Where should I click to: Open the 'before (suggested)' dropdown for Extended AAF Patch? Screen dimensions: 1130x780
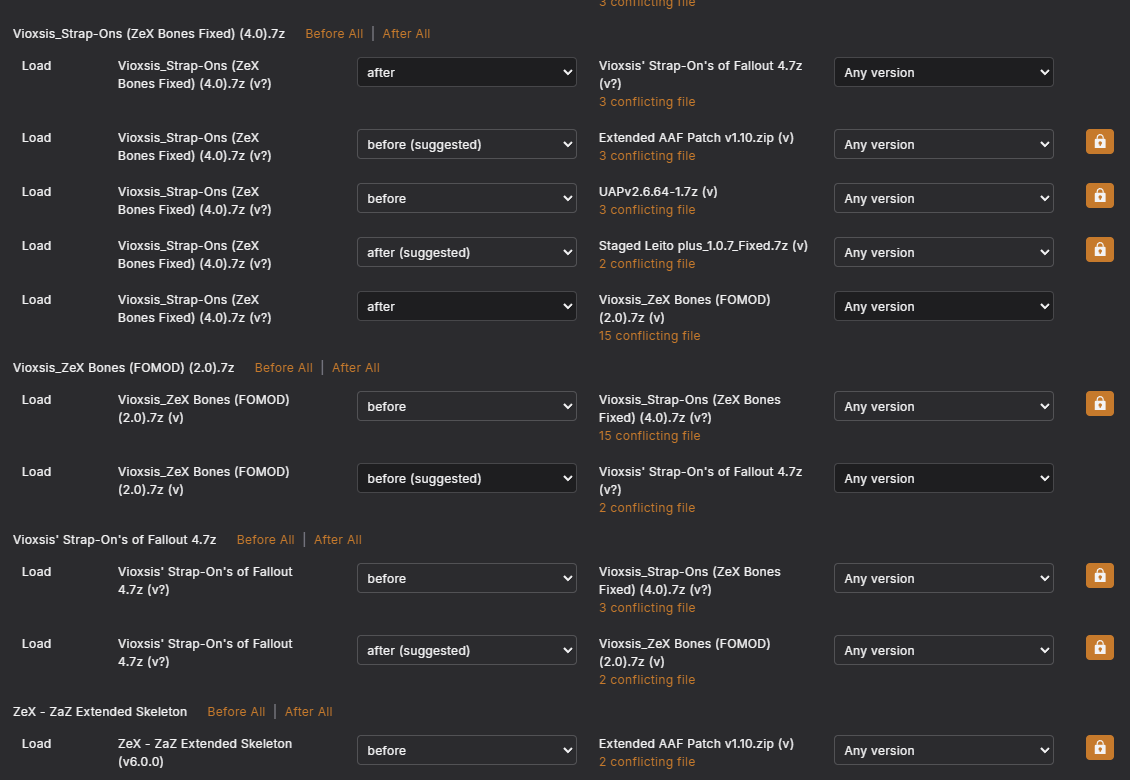[467, 144]
